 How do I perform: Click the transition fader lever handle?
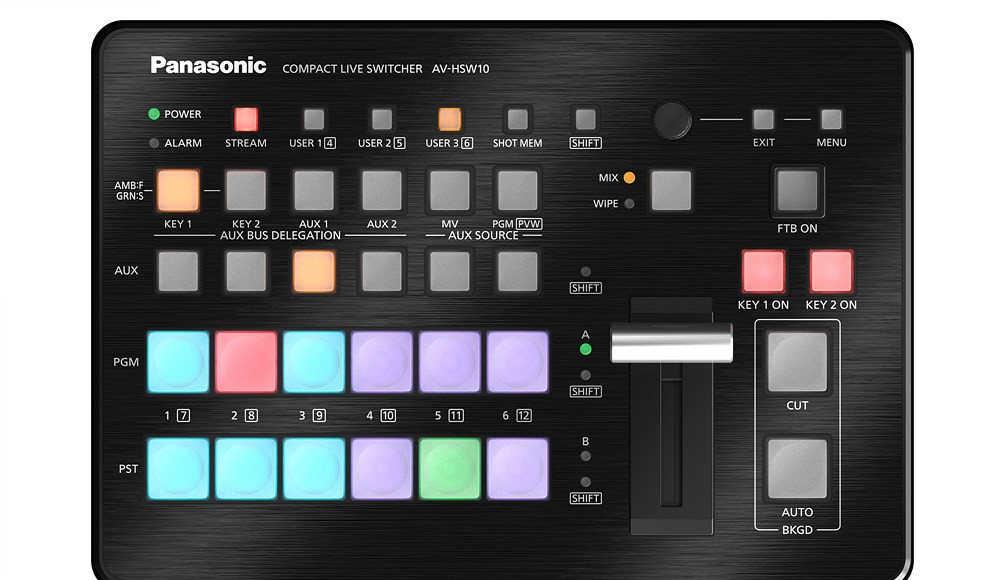coord(671,342)
